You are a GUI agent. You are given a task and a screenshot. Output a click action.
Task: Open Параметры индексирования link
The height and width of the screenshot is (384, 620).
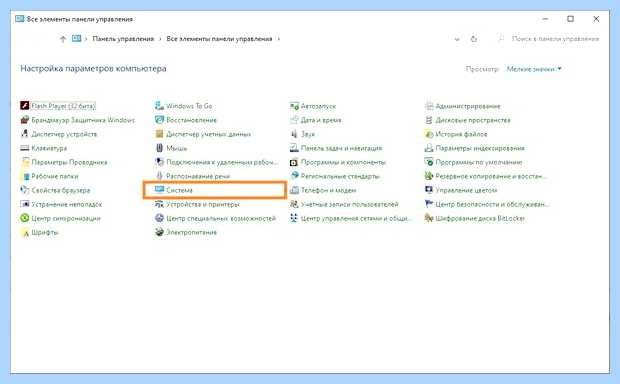click(x=480, y=148)
